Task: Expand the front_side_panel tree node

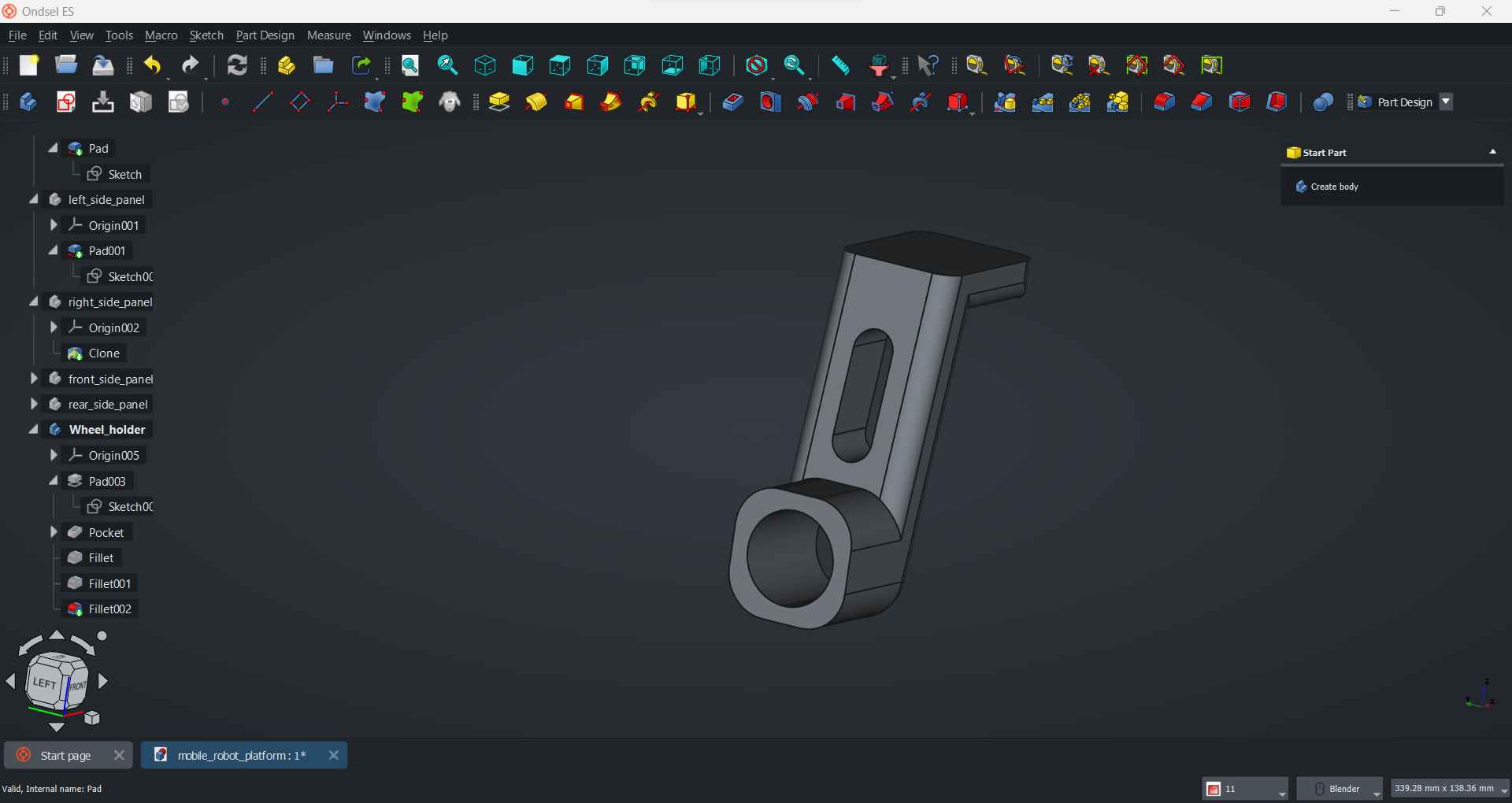Action: click(x=34, y=379)
